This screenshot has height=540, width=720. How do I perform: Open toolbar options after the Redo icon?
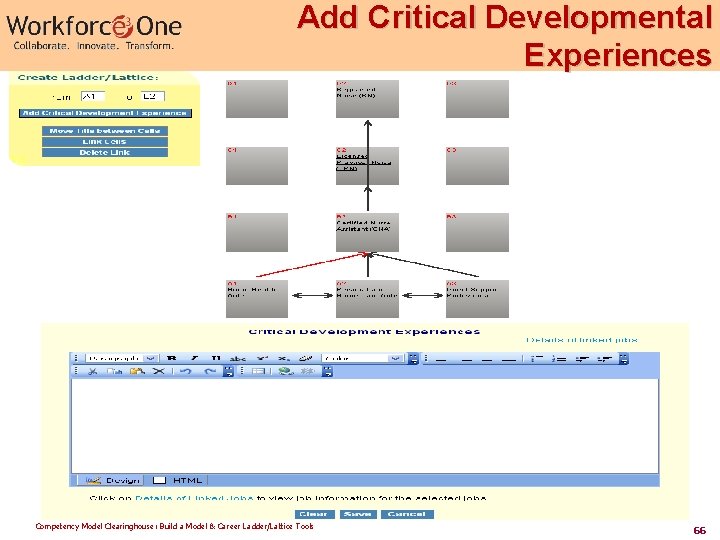[x=228, y=371]
